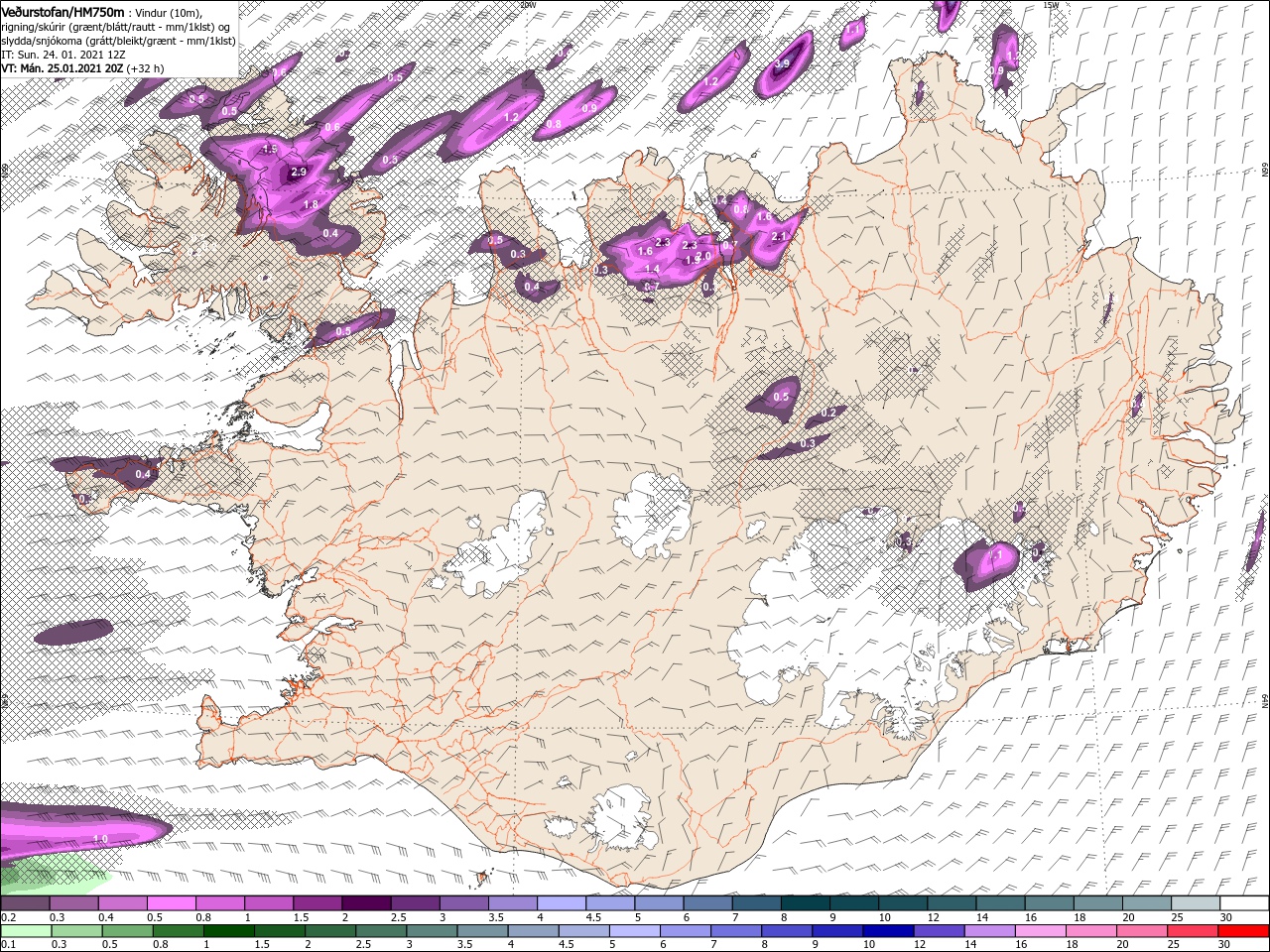Click the 'rigning/skúrir' description line

click(117, 27)
